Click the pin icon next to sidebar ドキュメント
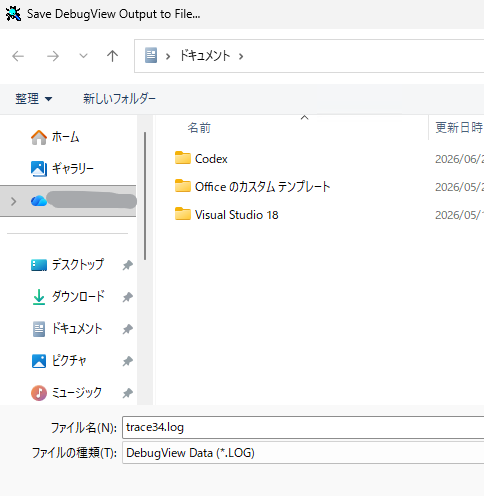The image size is (484, 496). (x=127, y=329)
